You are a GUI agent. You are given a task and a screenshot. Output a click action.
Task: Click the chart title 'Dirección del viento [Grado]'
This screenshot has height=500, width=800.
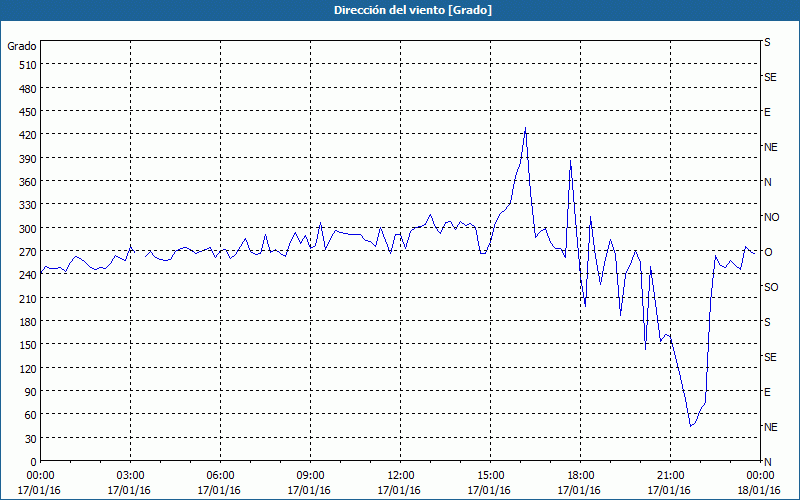point(413,10)
